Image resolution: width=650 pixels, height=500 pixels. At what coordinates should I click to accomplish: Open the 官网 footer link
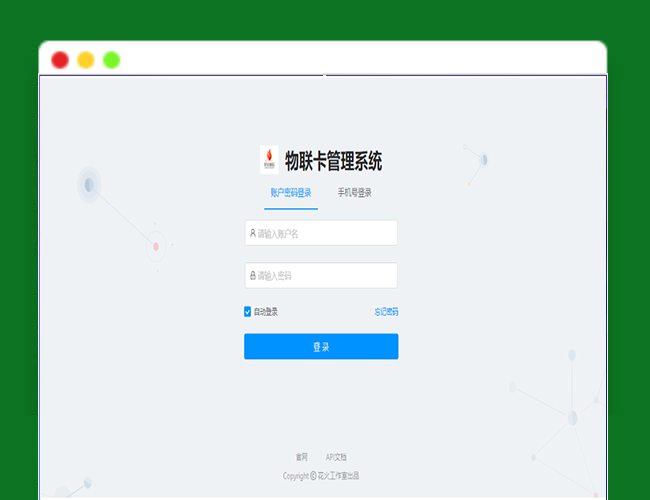click(302, 457)
